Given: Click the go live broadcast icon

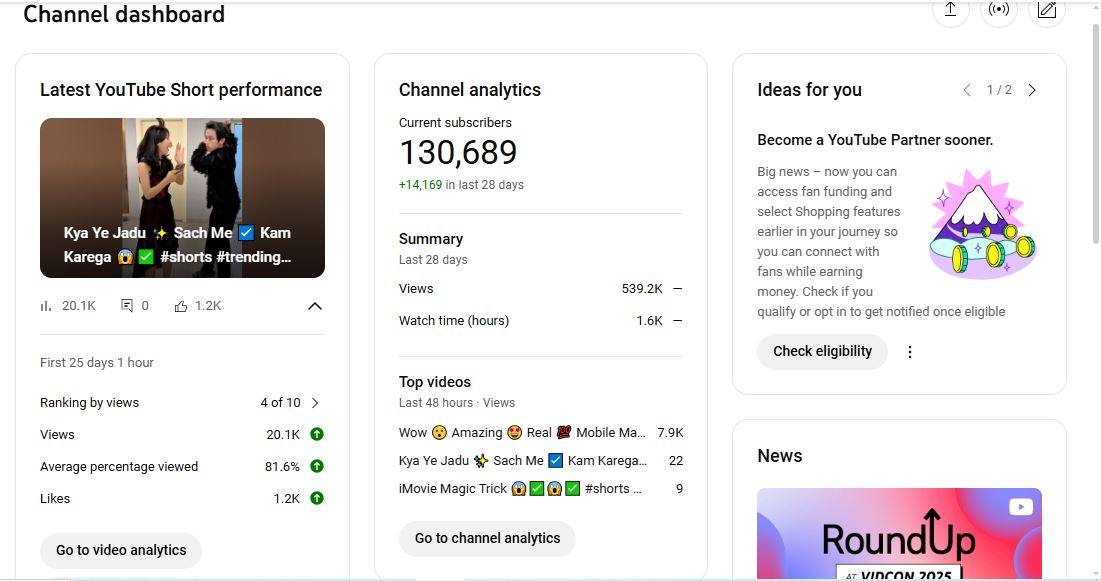Looking at the screenshot, I should (998, 10).
